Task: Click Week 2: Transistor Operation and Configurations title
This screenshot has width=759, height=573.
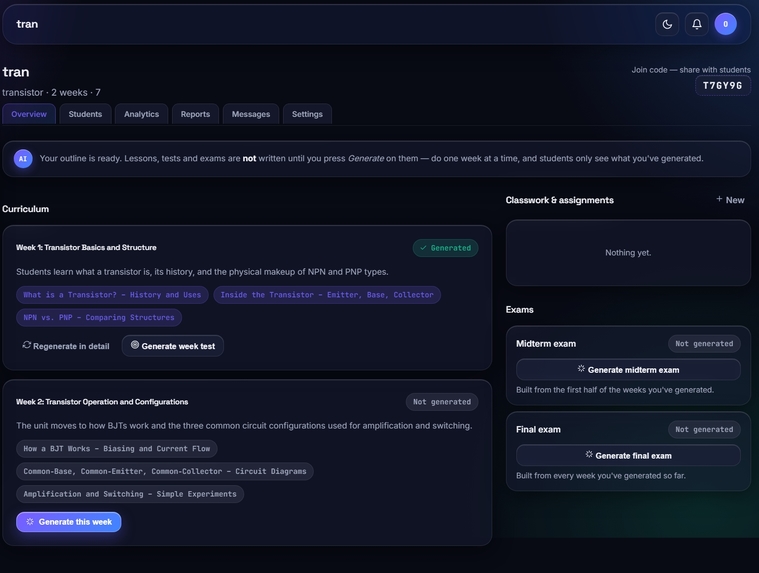Action: click(102, 402)
